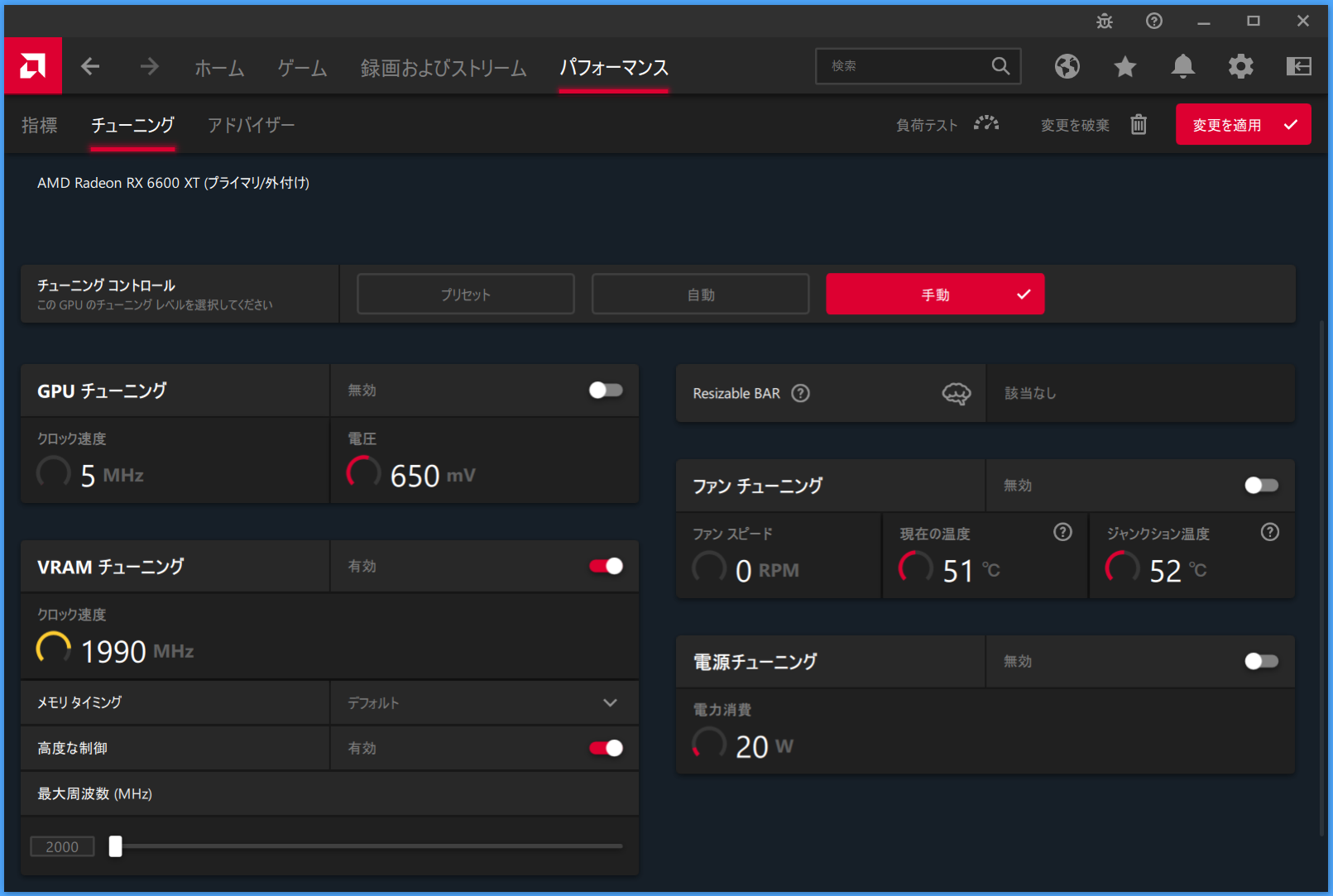Enable the GPU チューニング toggle
The height and width of the screenshot is (896, 1333).
(x=606, y=390)
